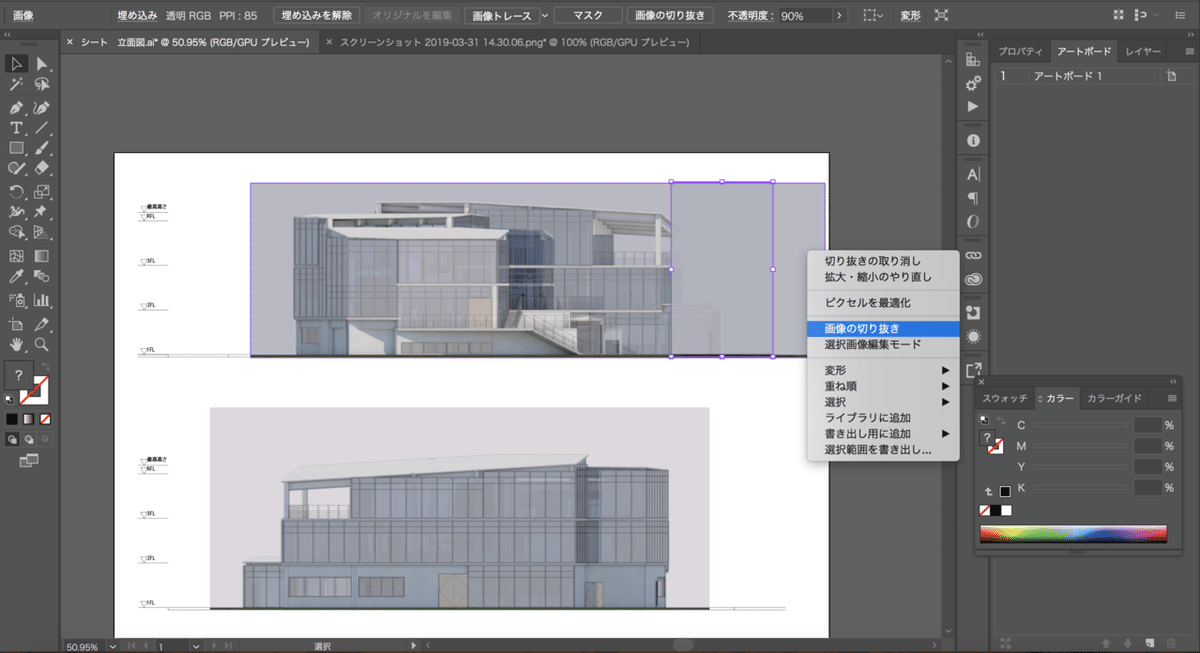Click the 画像の切り抜き button in control bar

click(669, 15)
